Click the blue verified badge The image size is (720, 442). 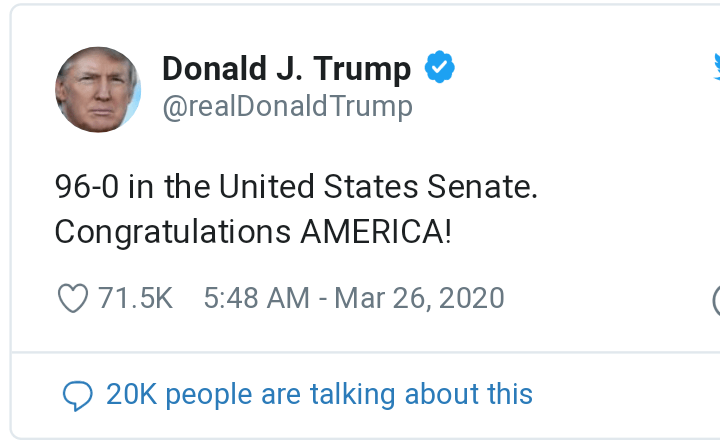pos(440,68)
